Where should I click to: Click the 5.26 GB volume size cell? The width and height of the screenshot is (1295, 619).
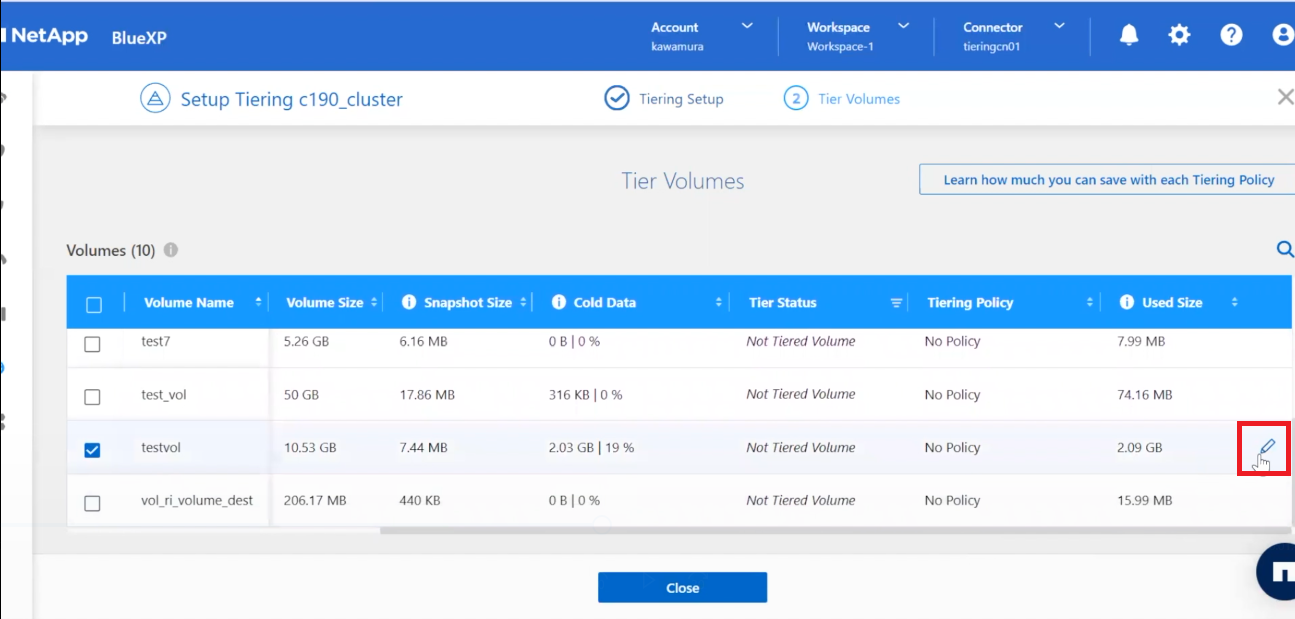[x=306, y=341]
